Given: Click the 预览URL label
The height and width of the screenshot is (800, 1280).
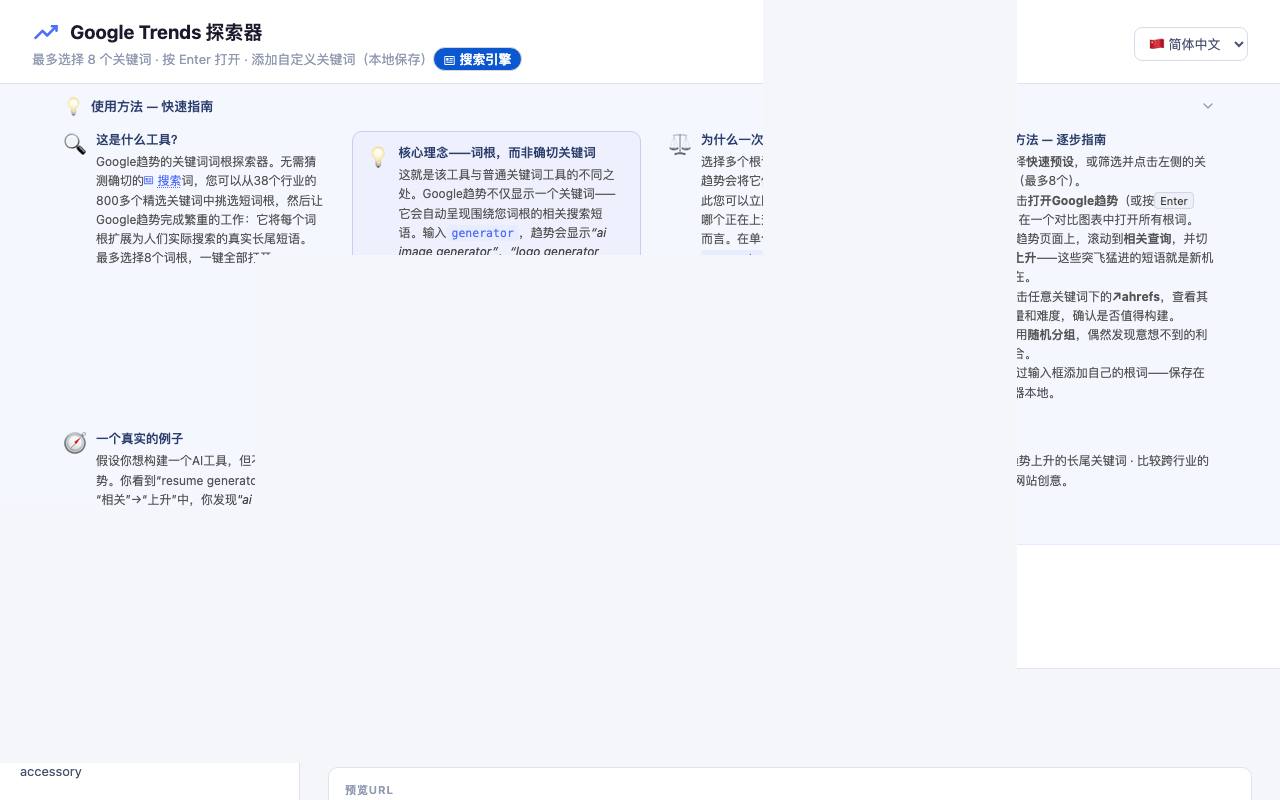Looking at the screenshot, I should click(369, 790).
